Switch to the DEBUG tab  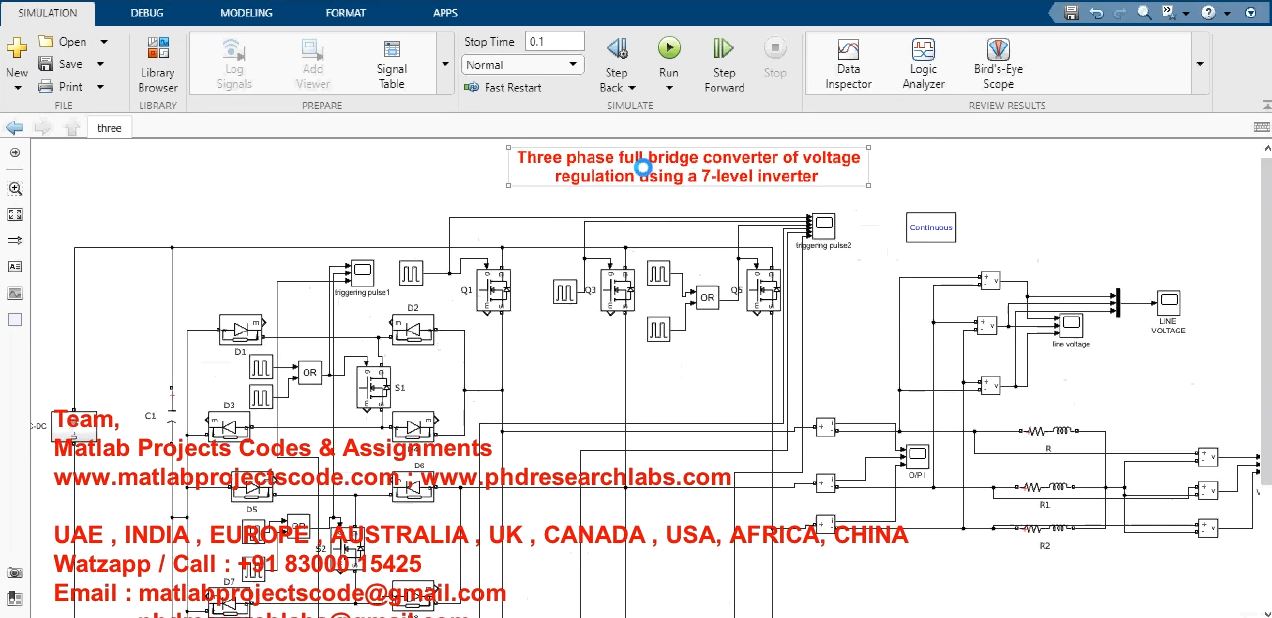(x=147, y=13)
